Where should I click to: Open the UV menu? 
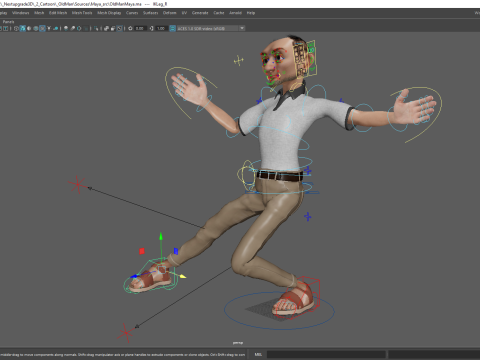click(x=184, y=13)
